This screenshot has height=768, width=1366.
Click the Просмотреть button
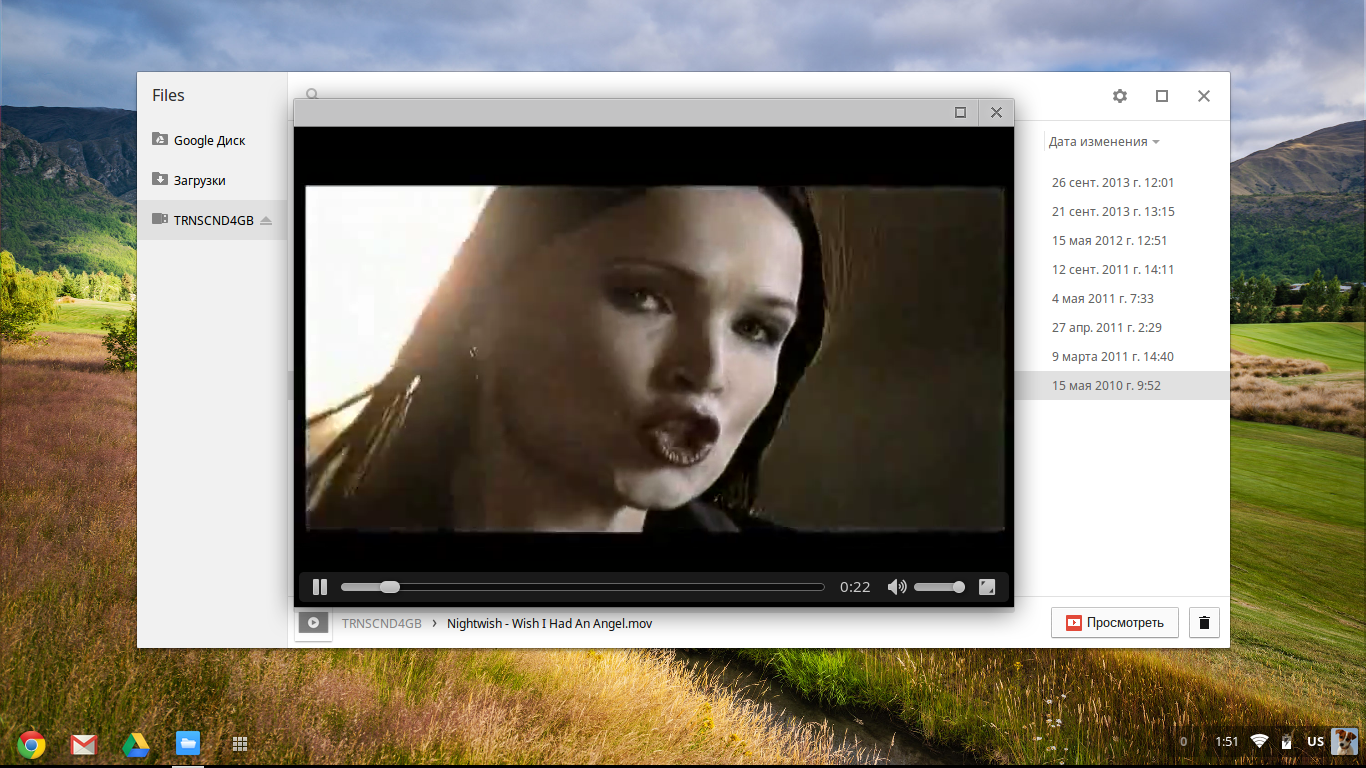point(1114,623)
